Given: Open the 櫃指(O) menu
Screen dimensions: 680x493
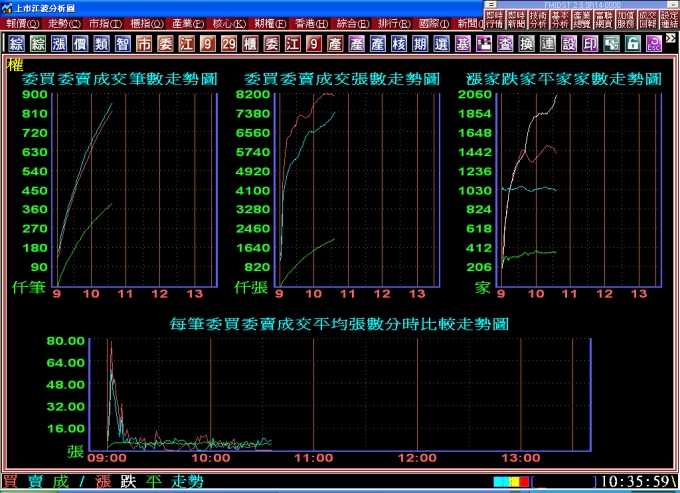Looking at the screenshot, I should (x=147, y=23).
